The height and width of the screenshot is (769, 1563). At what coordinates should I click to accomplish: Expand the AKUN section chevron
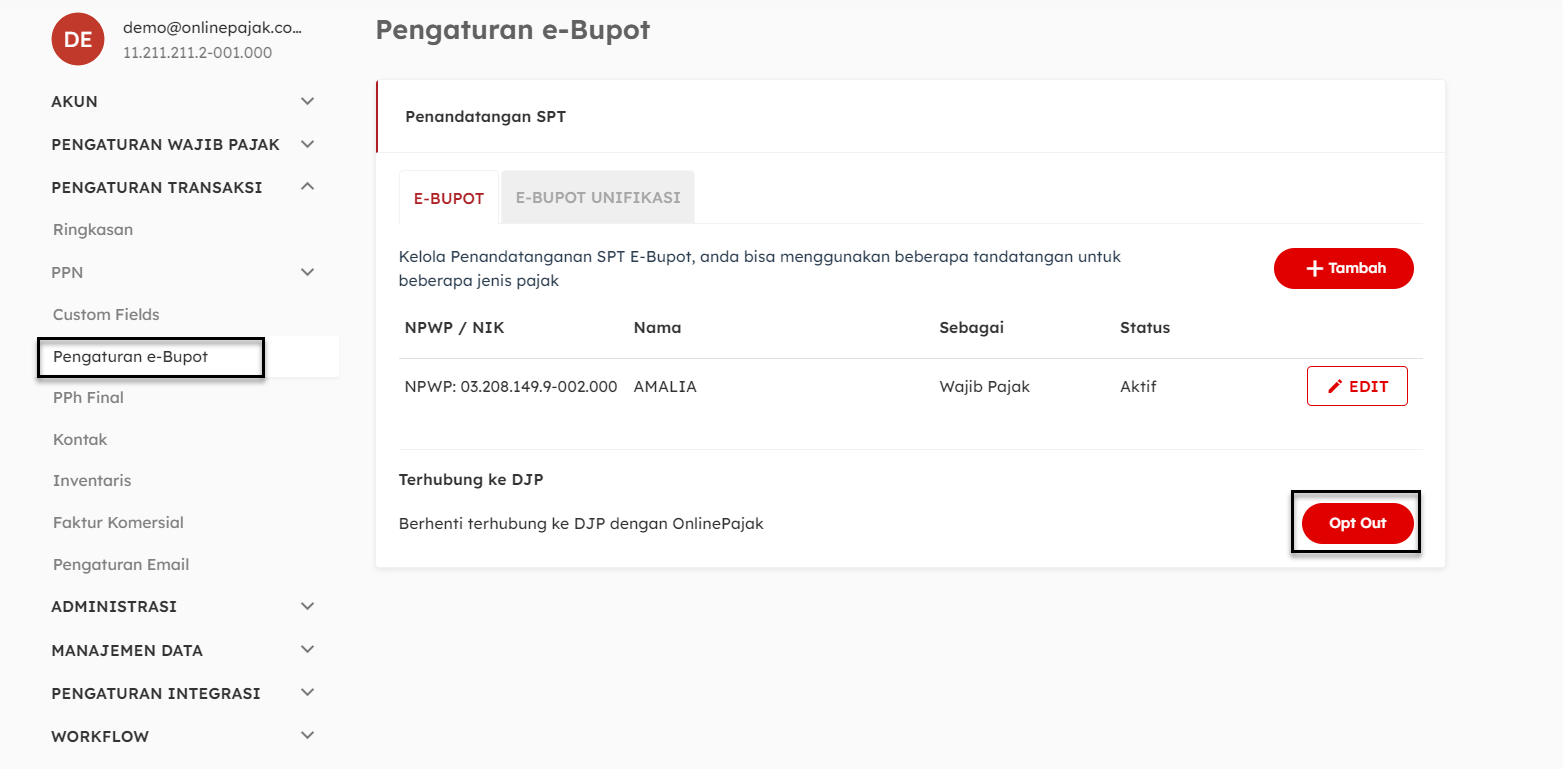[308, 101]
